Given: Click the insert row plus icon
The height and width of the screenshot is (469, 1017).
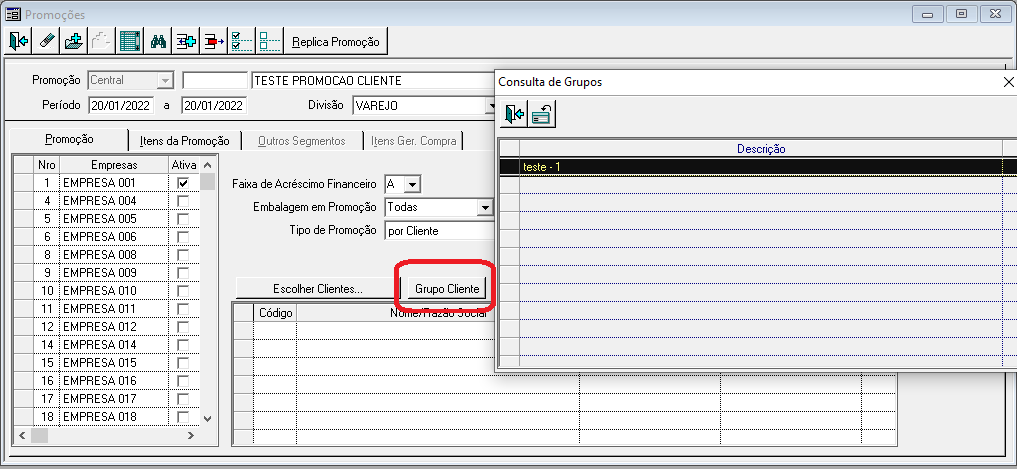Looking at the screenshot, I should (186, 42).
